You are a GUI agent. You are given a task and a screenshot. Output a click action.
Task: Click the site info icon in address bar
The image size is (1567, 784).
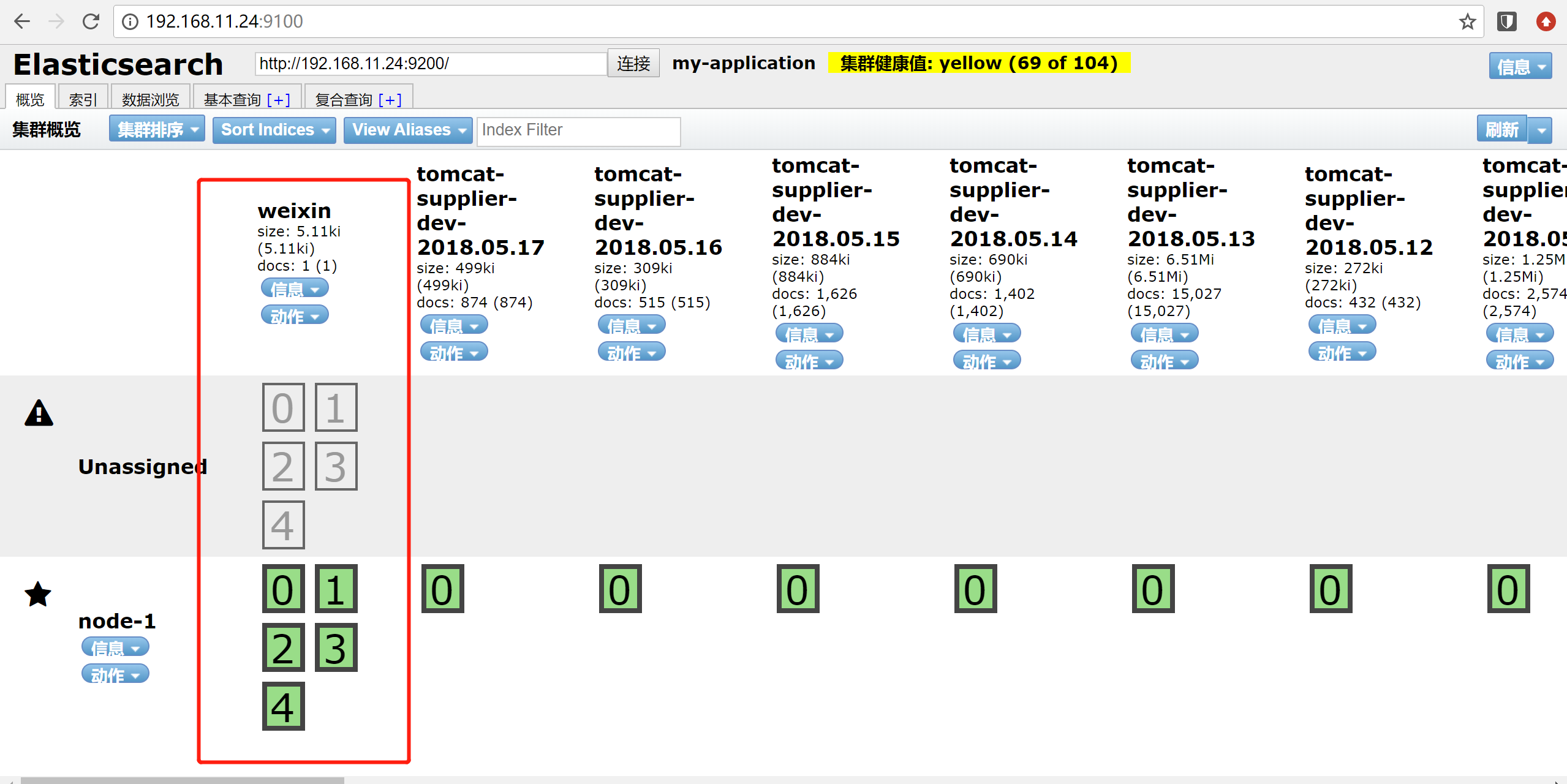[130, 22]
